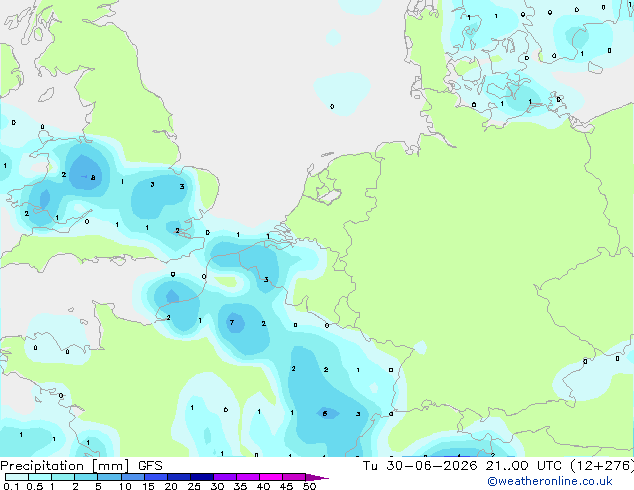
Task: Click the "(12+276)" forecast run text
Action: (602, 466)
